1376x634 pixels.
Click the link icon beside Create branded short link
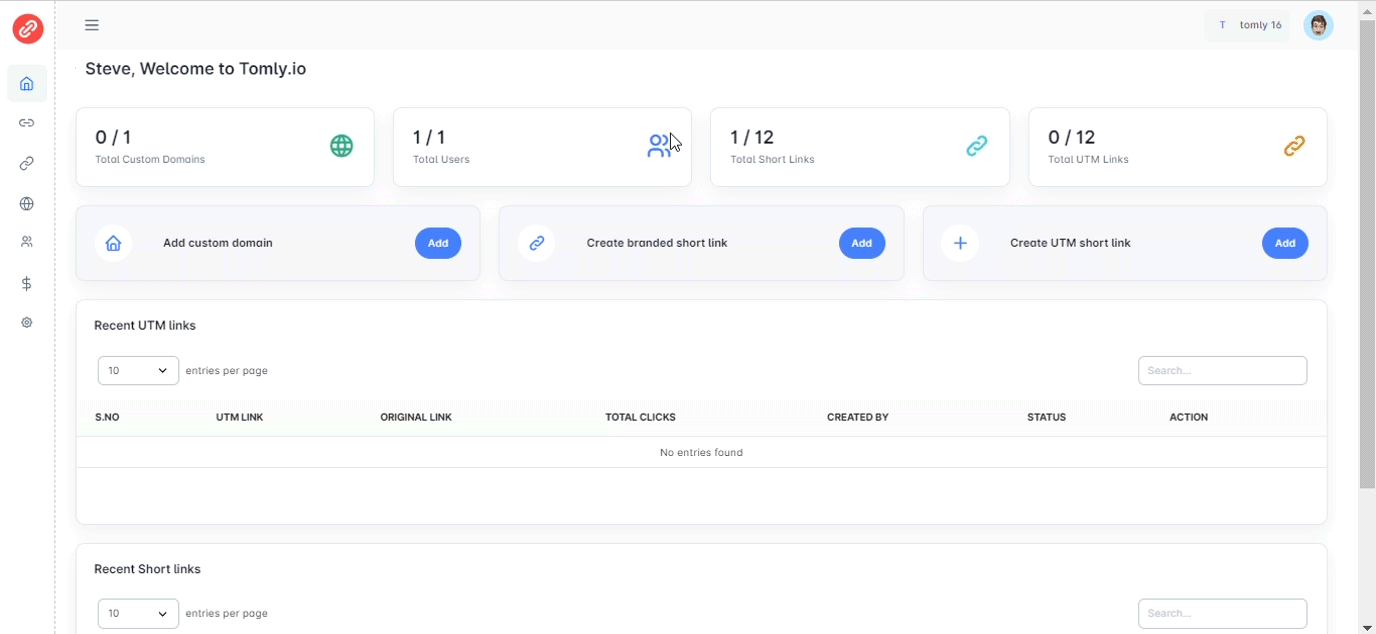point(537,243)
